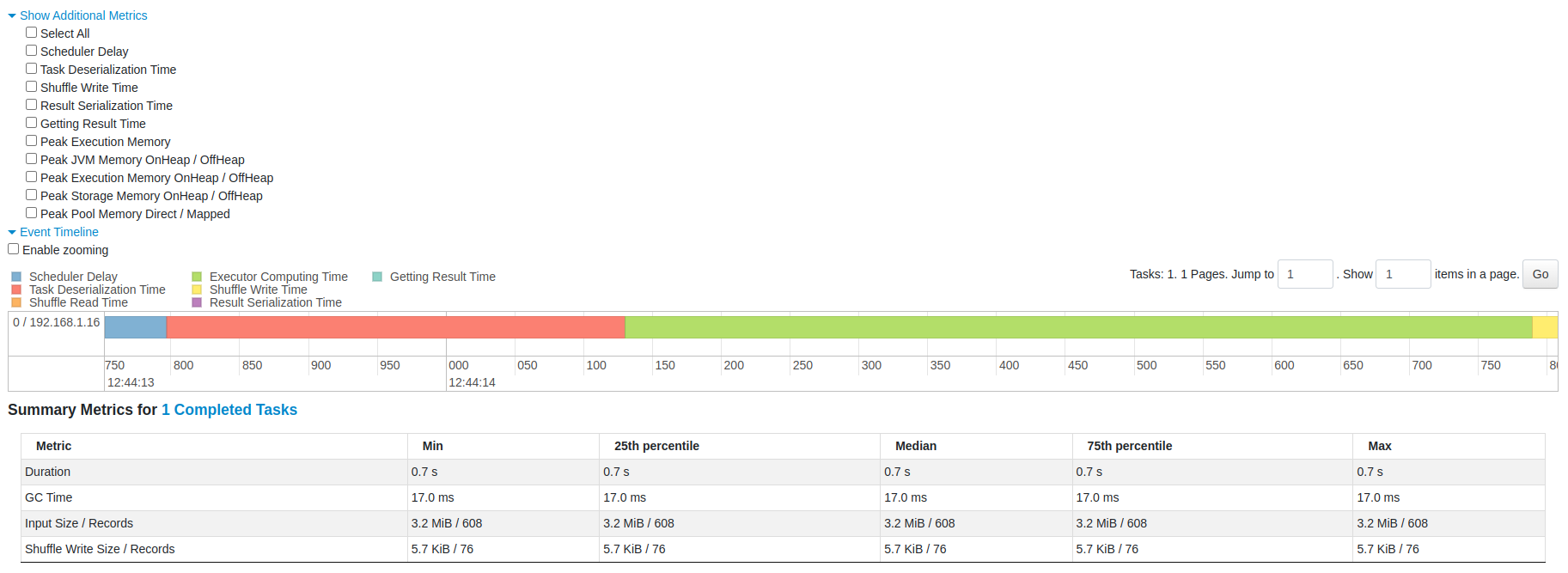Enable the Getting Result Time checkbox
This screenshot has height=573, width=1568.
coord(31,123)
